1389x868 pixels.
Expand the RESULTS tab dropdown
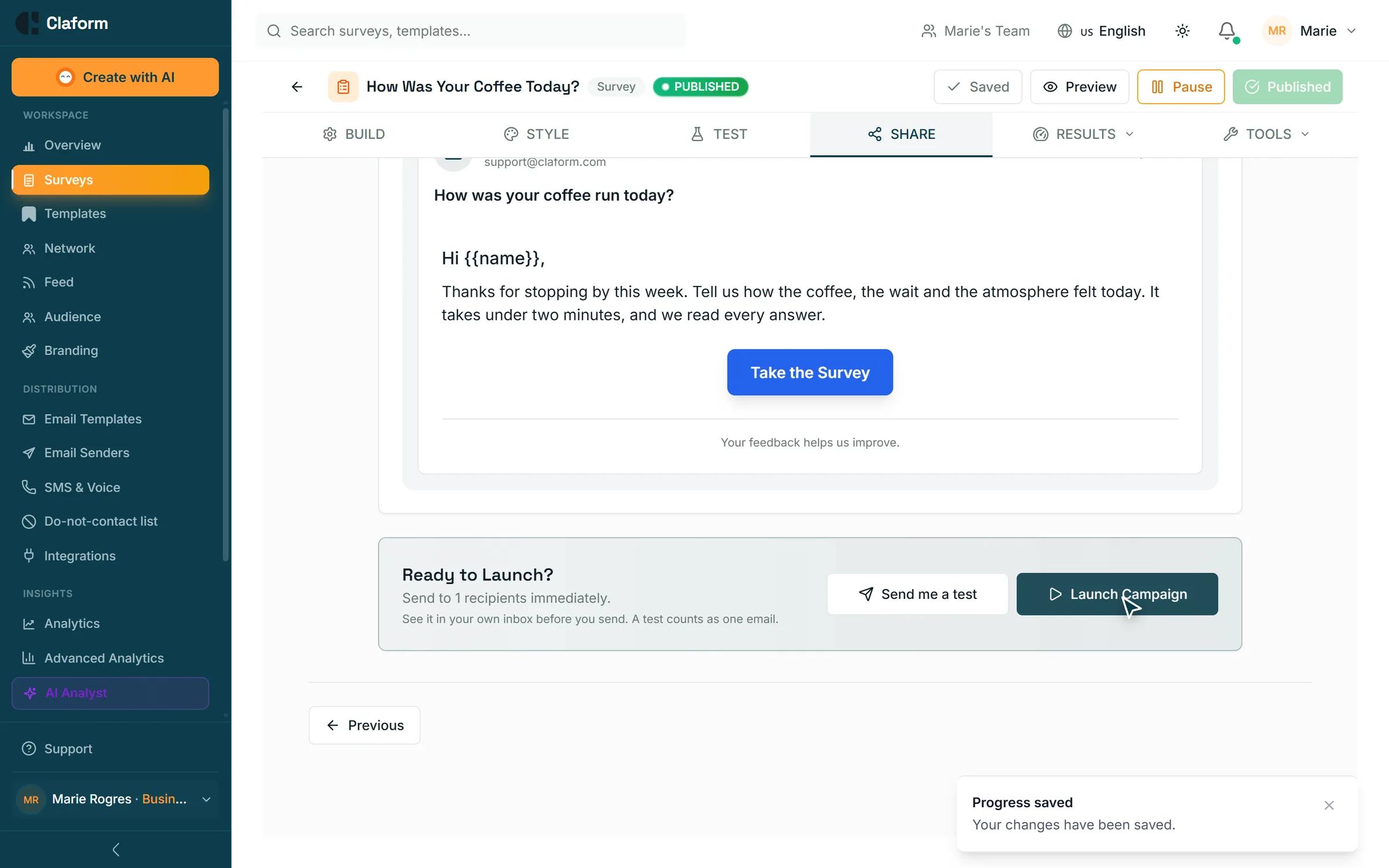[x=1083, y=134]
